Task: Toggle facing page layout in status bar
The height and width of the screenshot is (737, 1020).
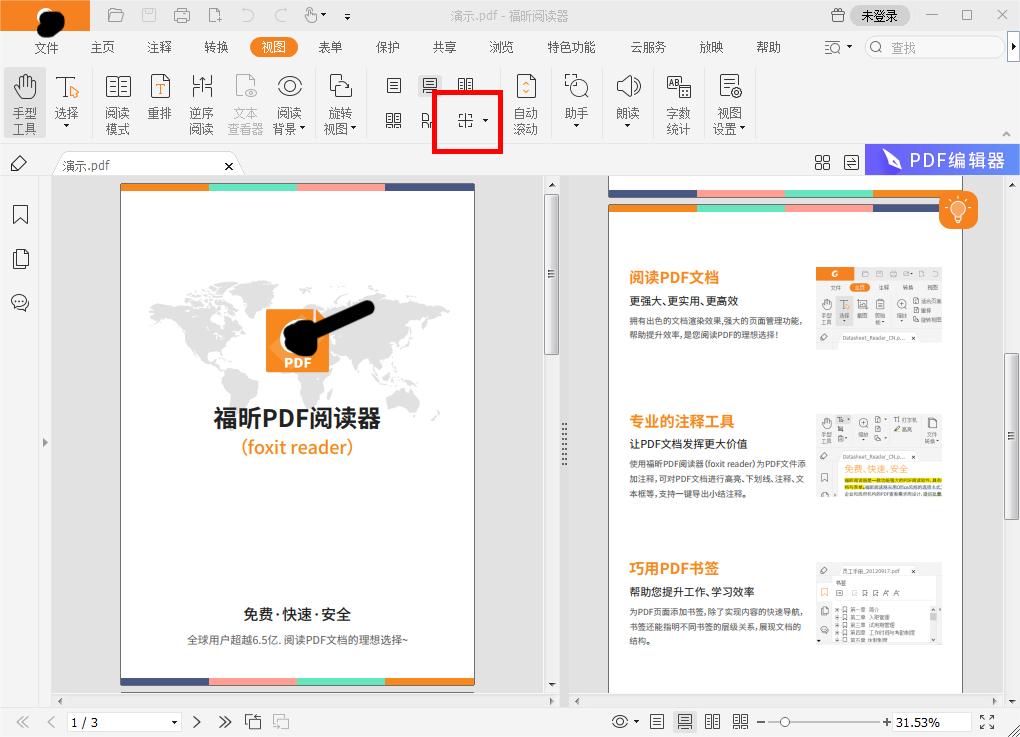Action: click(x=712, y=721)
